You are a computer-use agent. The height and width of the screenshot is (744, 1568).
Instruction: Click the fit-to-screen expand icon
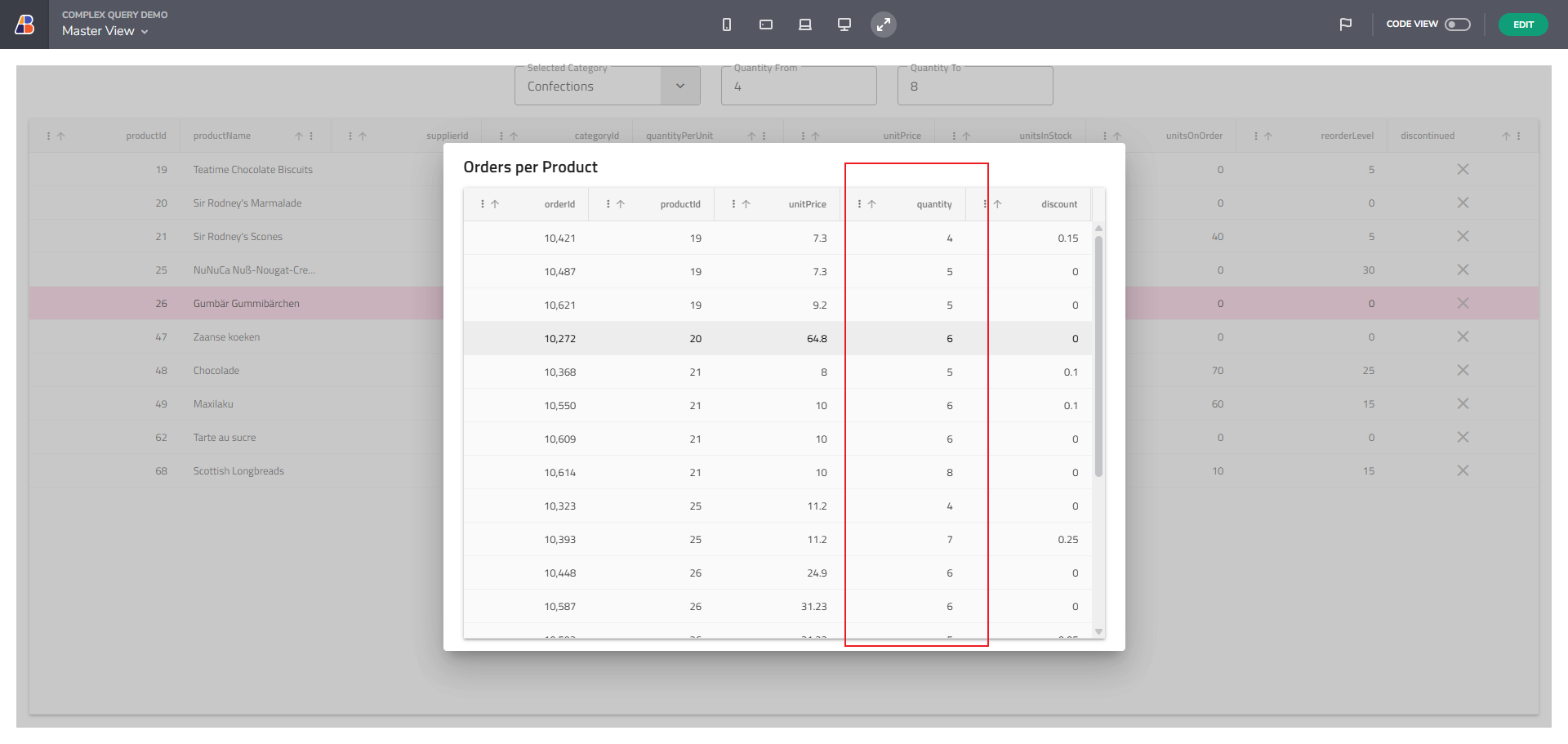pyautogui.click(x=883, y=25)
